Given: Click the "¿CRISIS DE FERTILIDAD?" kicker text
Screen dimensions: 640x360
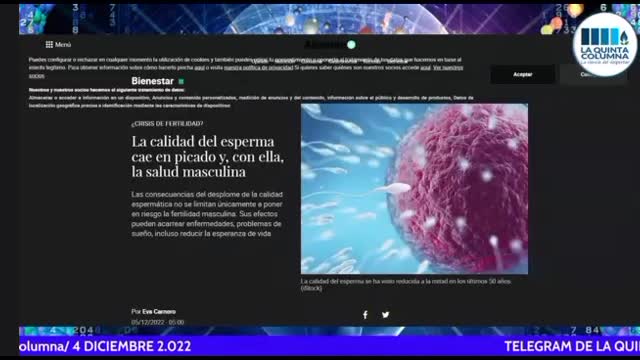Looking at the screenshot, I should pos(167,124).
